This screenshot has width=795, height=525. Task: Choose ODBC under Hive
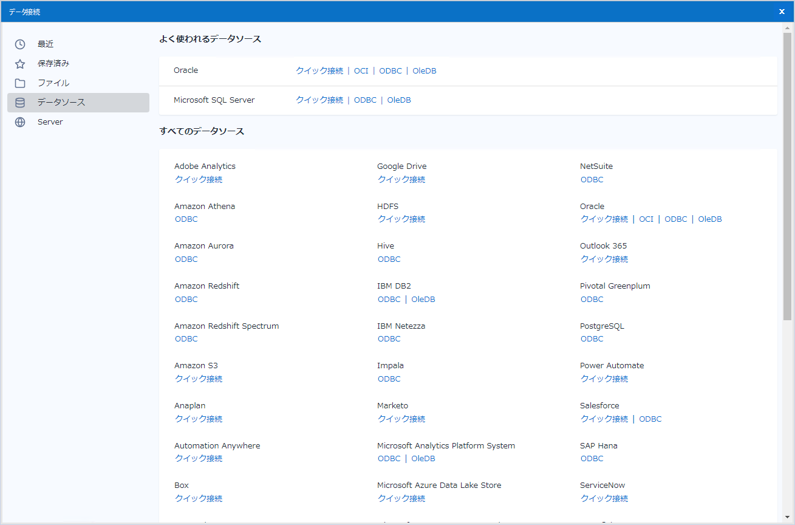(389, 259)
